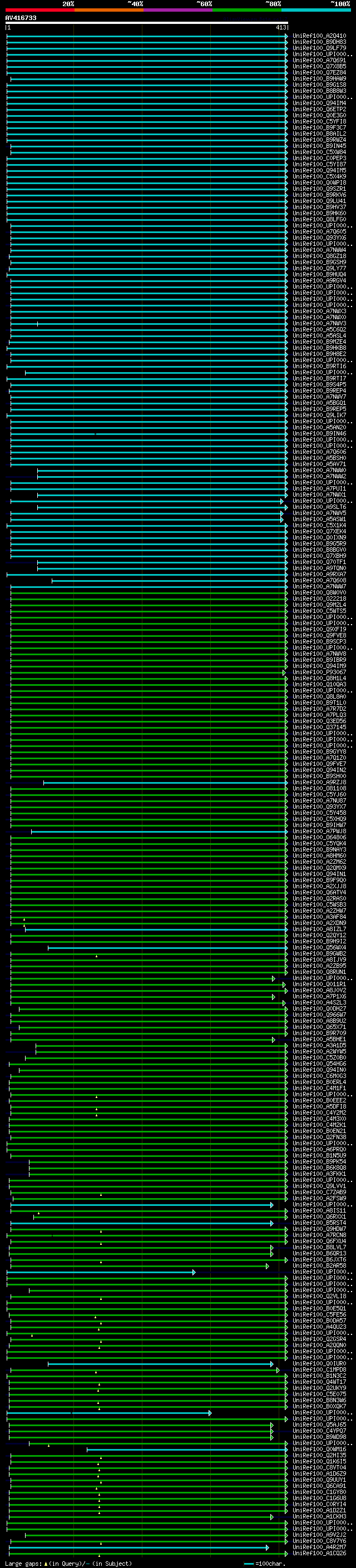Click the UniRef100_Q94IM4 entry
The width and height of the screenshot is (356, 1568).
pyautogui.click(x=319, y=103)
